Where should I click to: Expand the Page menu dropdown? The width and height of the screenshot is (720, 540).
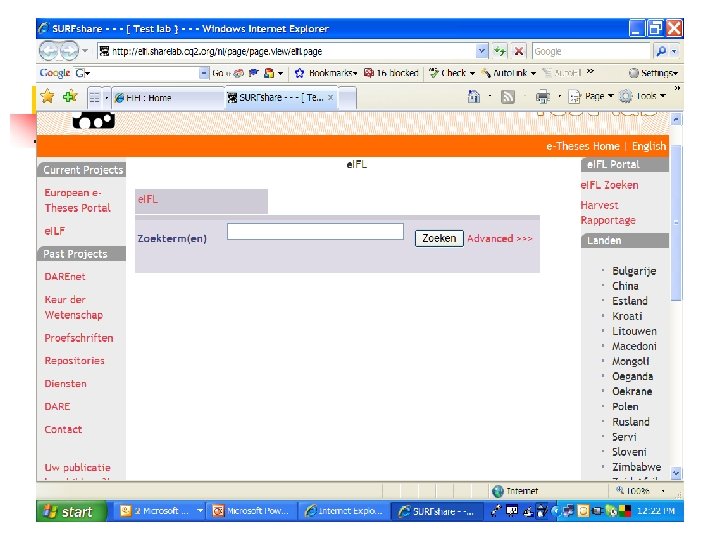[x=611, y=96]
